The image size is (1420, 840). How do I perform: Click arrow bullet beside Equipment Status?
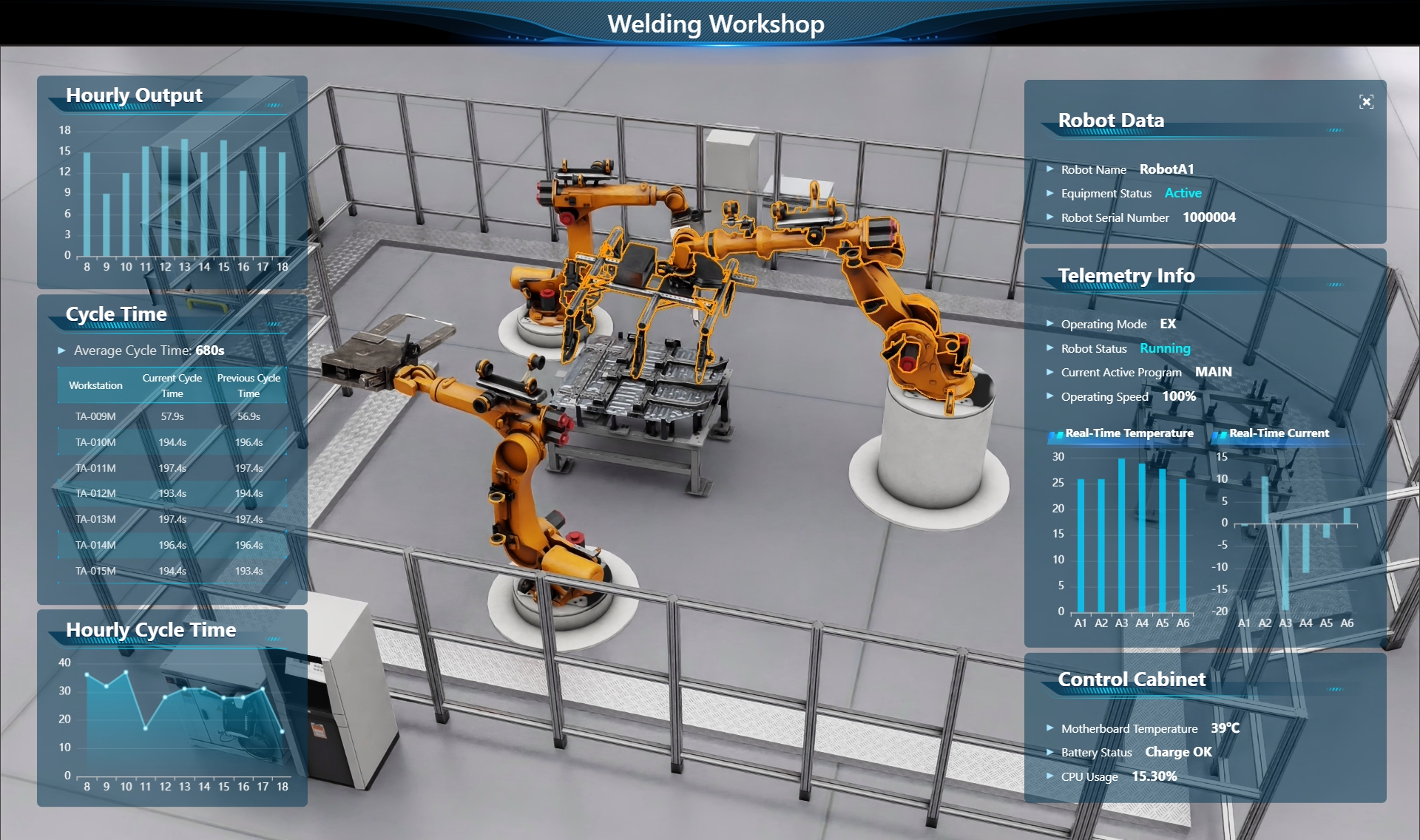pos(1049,193)
